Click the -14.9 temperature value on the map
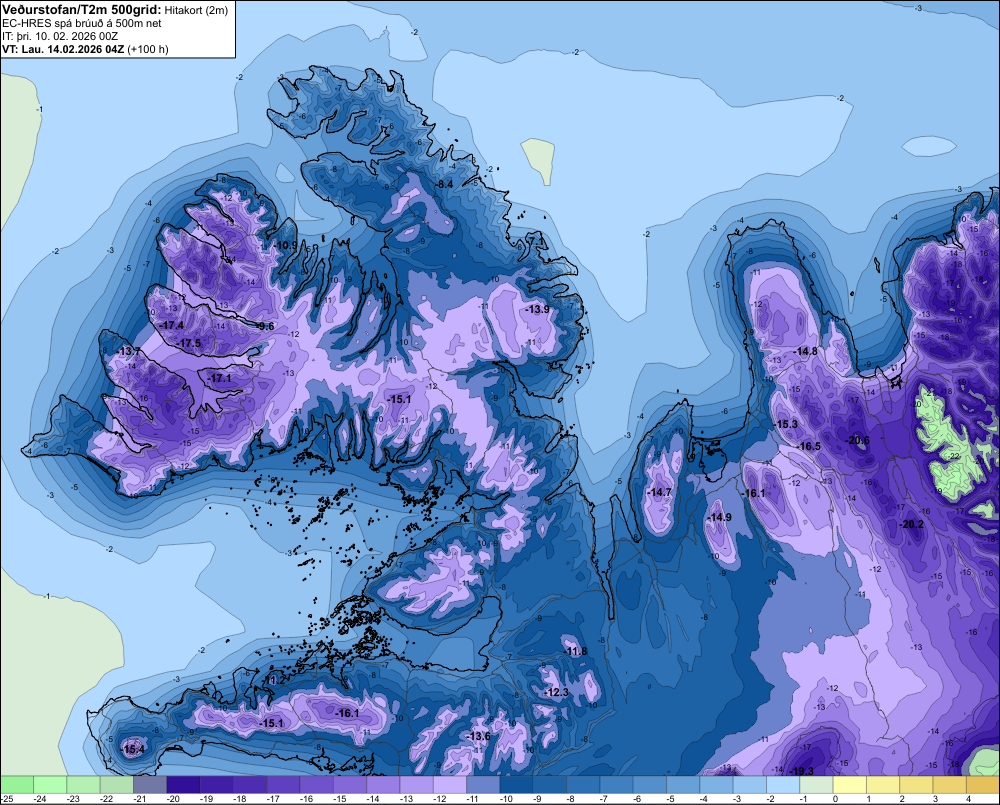Screen dimensions: 1000x805 point(719,517)
